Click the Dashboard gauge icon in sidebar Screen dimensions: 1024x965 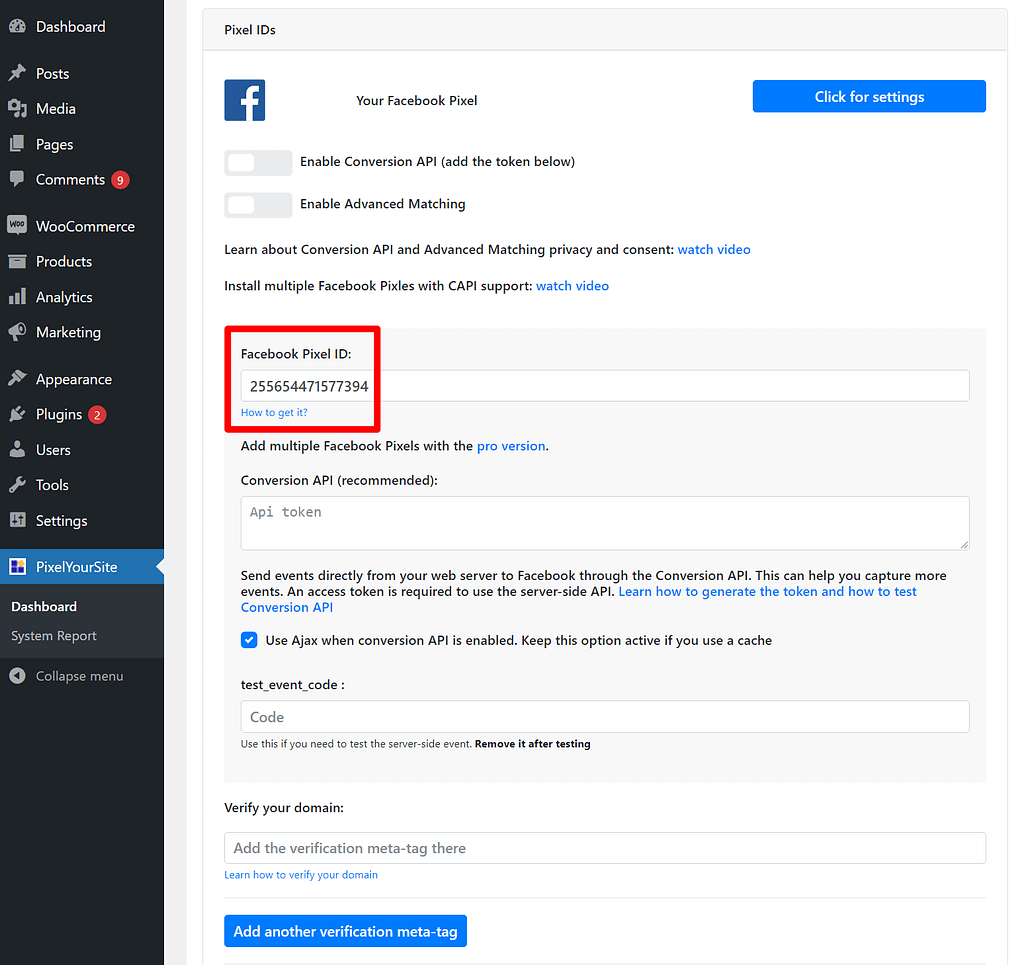pos(18,27)
